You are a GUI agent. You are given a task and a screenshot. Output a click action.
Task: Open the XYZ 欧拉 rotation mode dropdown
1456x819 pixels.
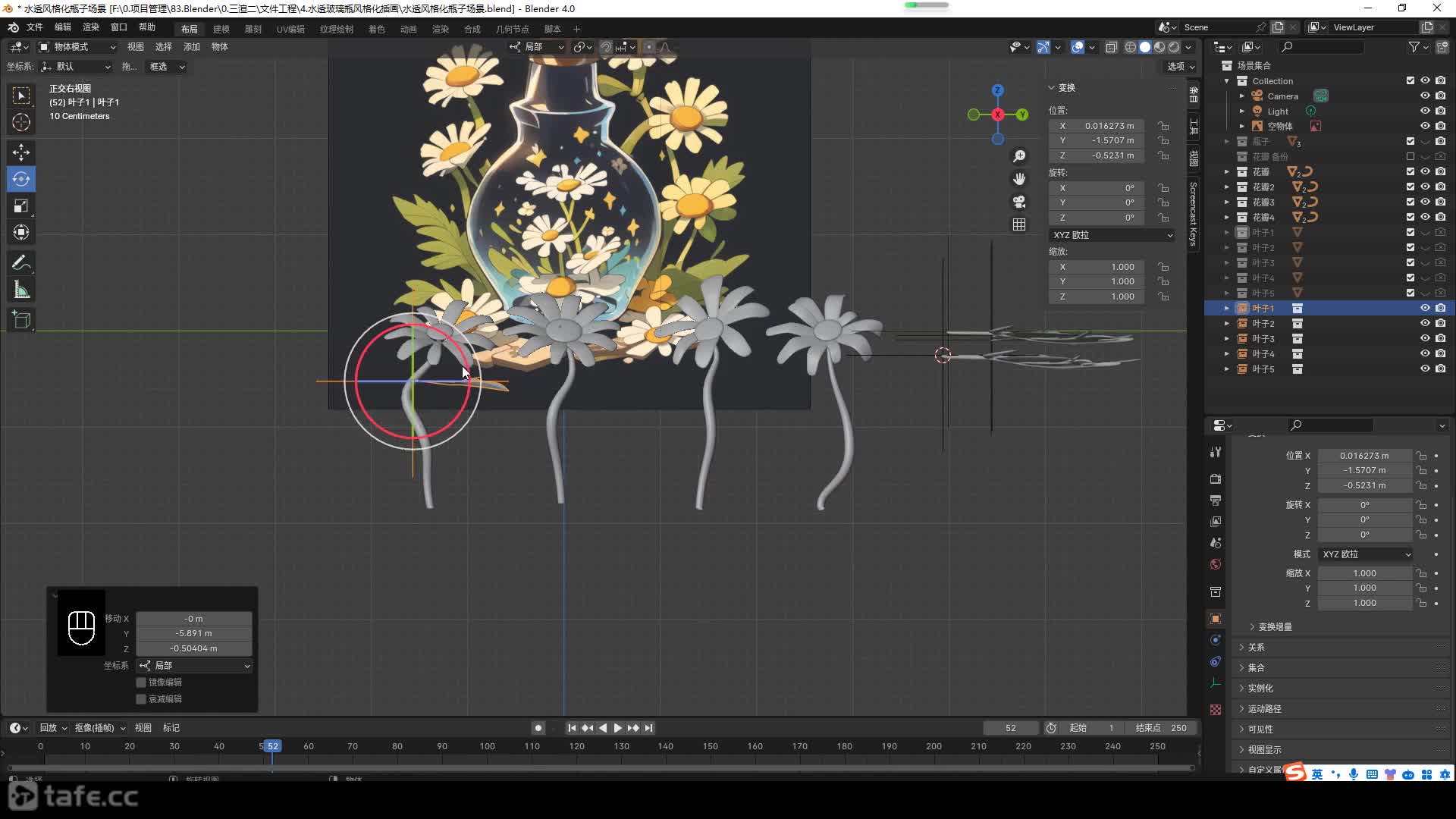point(1112,235)
